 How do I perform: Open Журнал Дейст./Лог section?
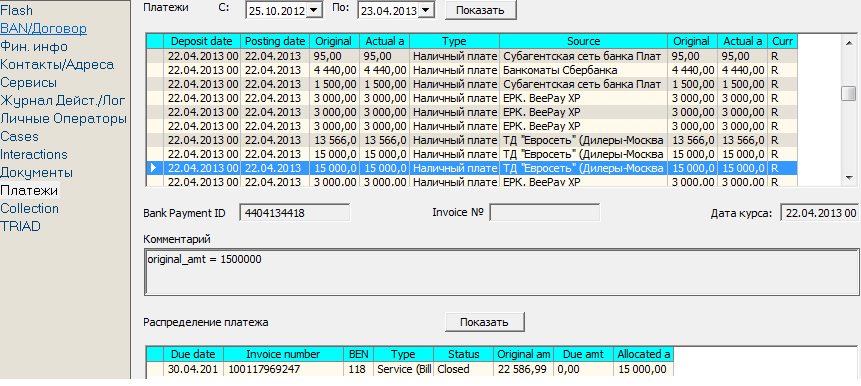(63, 100)
